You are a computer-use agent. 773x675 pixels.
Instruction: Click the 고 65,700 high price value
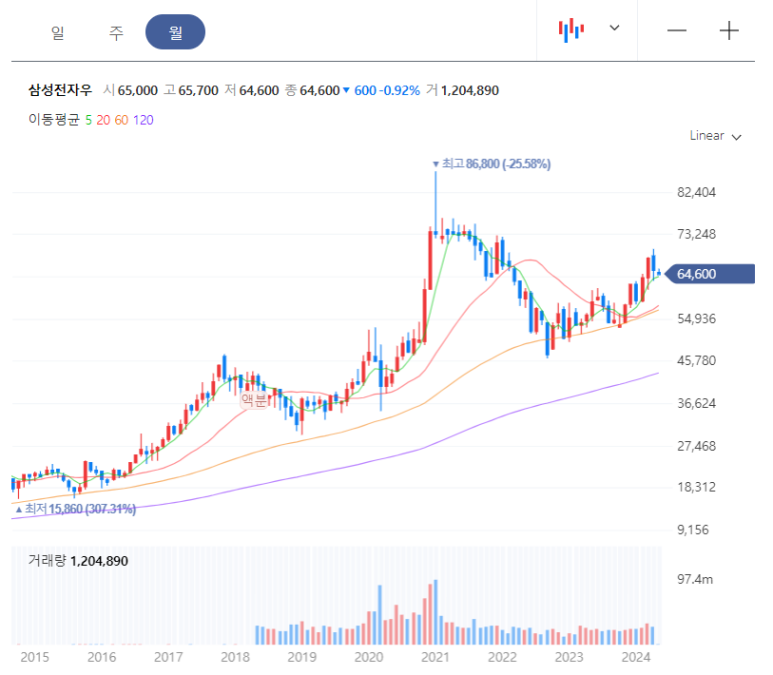(191, 91)
